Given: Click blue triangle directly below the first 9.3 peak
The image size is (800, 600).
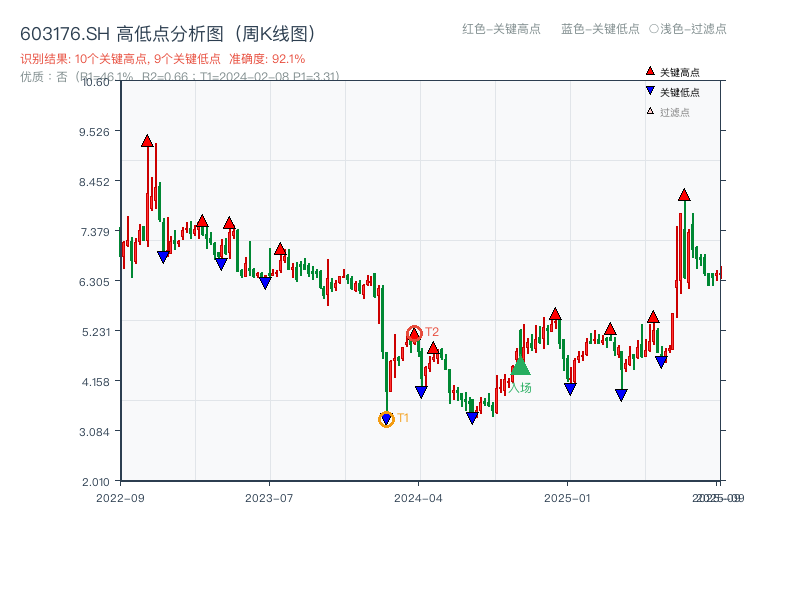Looking at the screenshot, I should (x=163, y=257).
